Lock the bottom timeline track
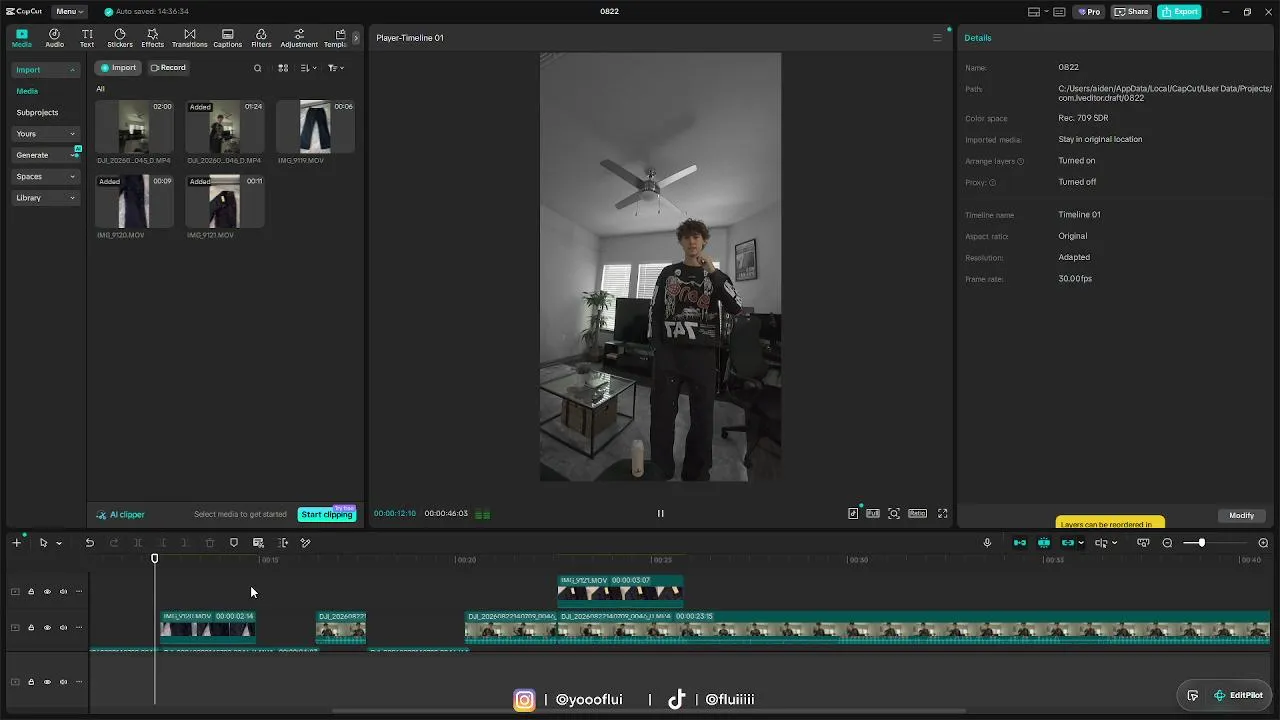The width and height of the screenshot is (1280, 720). click(x=31, y=682)
